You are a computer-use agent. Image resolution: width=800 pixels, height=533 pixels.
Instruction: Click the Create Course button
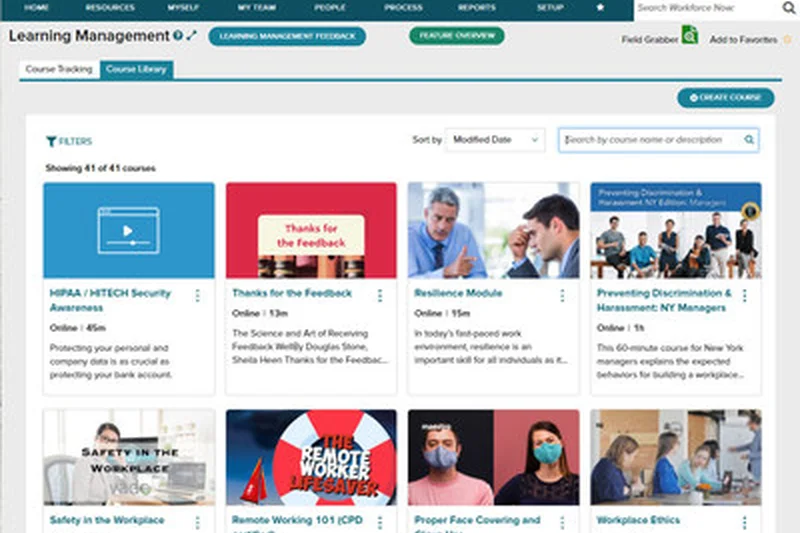click(x=725, y=97)
